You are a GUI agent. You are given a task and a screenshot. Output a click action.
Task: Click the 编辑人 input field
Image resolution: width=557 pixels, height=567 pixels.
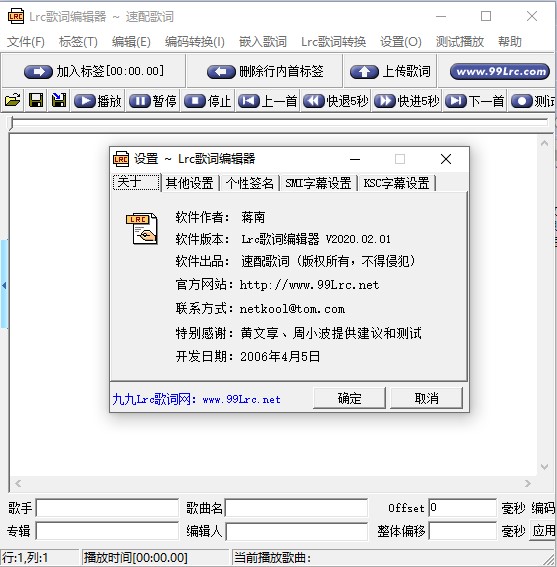tap(297, 532)
